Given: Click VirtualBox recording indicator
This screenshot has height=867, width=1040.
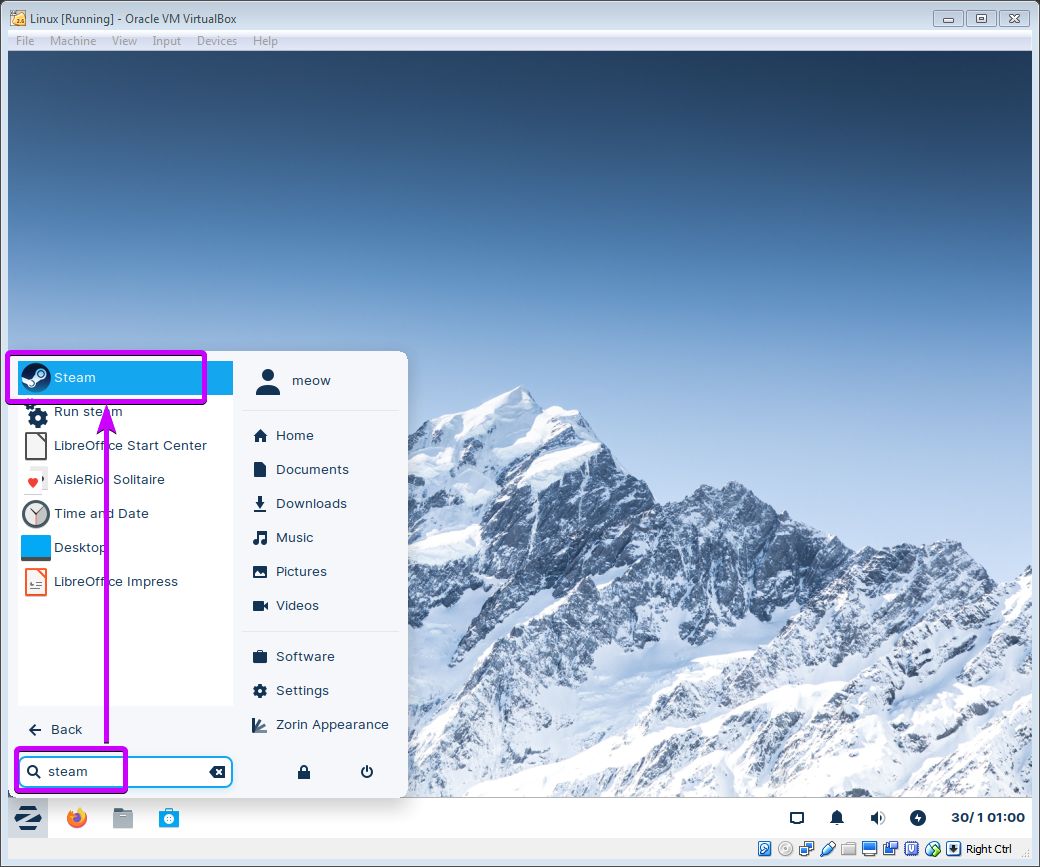Looking at the screenshot, I should pyautogui.click(x=891, y=848).
